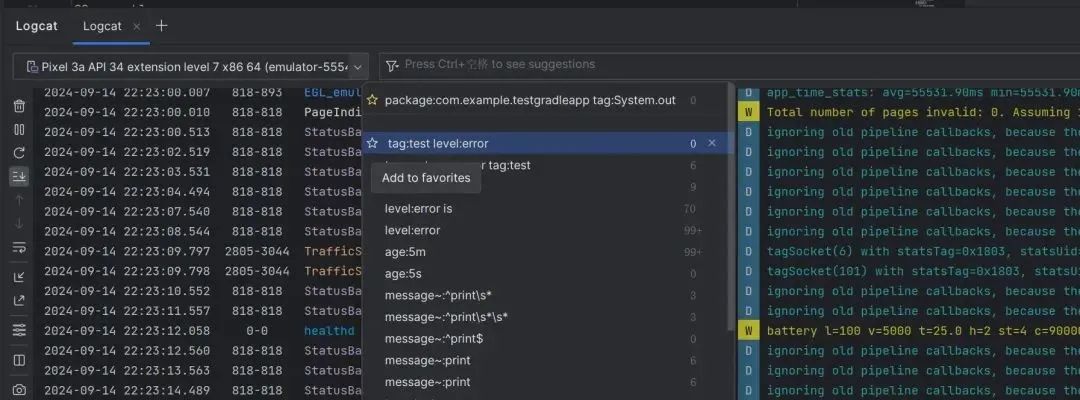
Task: Click the import logs icon
Action: 19,277
